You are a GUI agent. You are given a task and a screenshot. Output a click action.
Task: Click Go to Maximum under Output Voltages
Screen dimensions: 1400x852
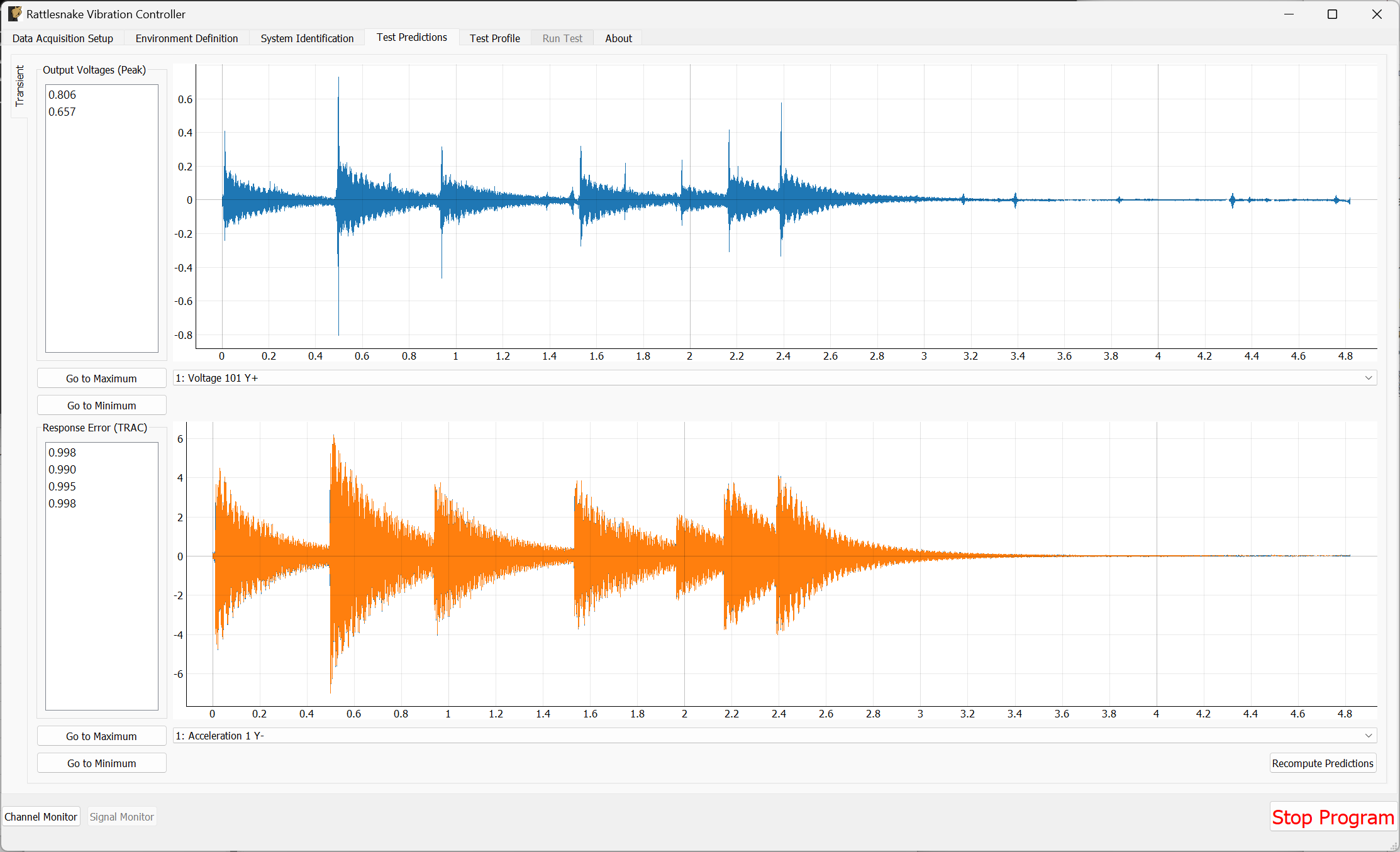point(101,378)
